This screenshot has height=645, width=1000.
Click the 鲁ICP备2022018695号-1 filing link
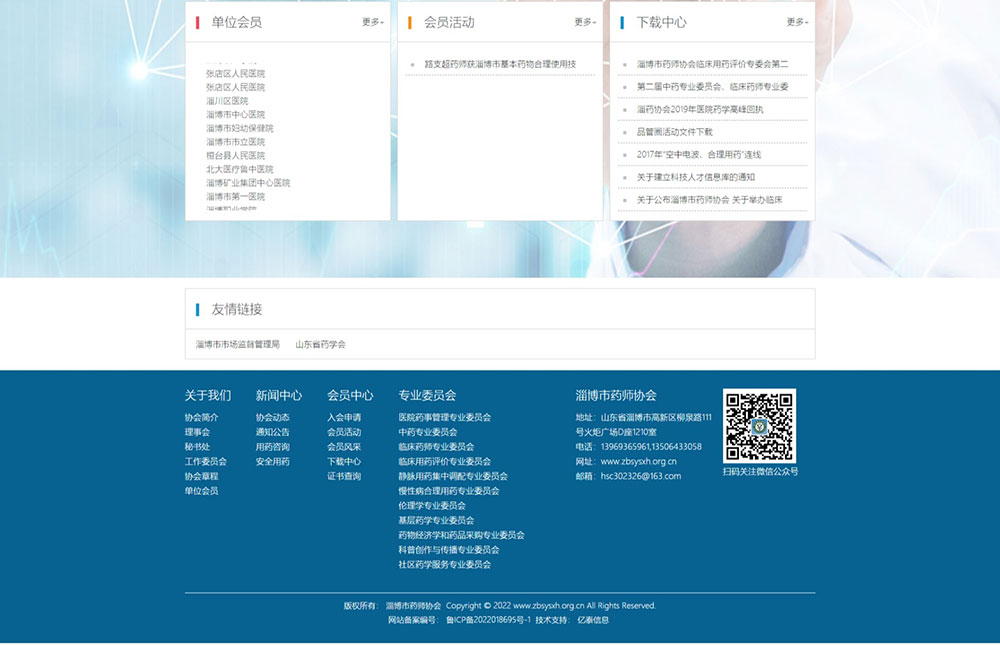click(488, 620)
